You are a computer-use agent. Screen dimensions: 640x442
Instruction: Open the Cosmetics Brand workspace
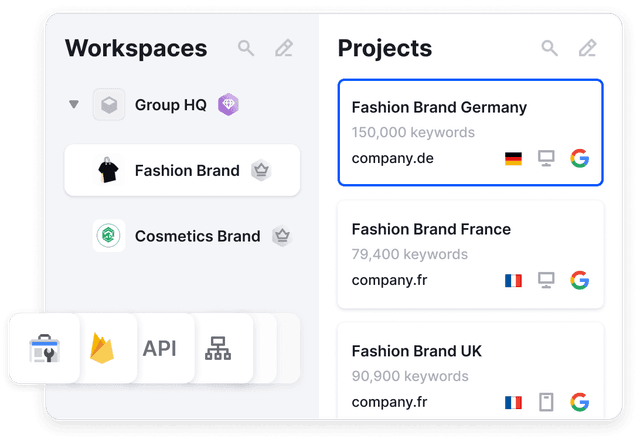tap(196, 236)
